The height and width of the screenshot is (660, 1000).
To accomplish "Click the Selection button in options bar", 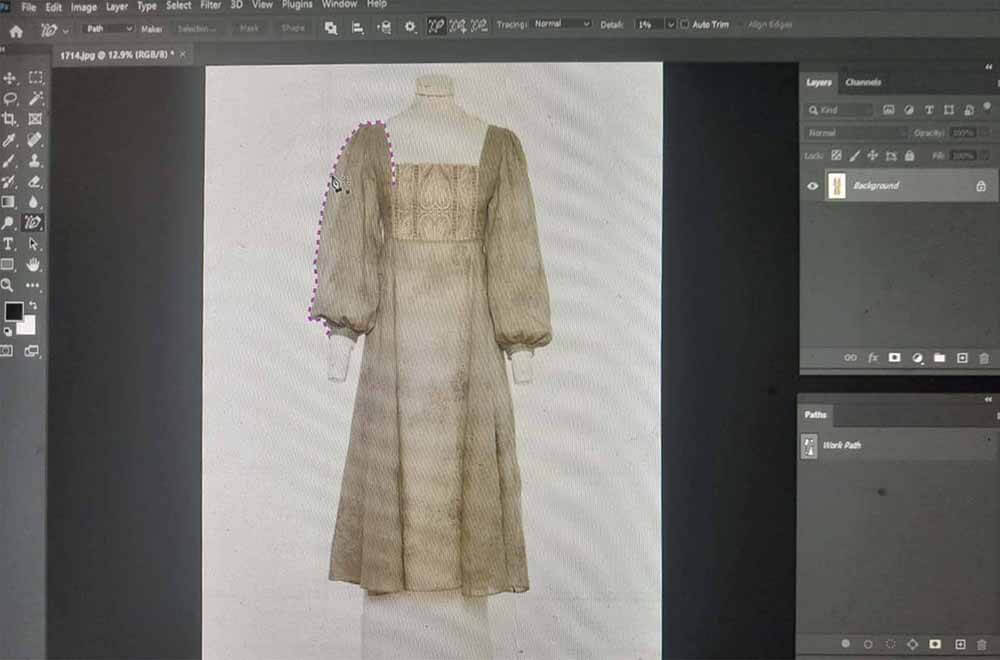I will point(196,29).
